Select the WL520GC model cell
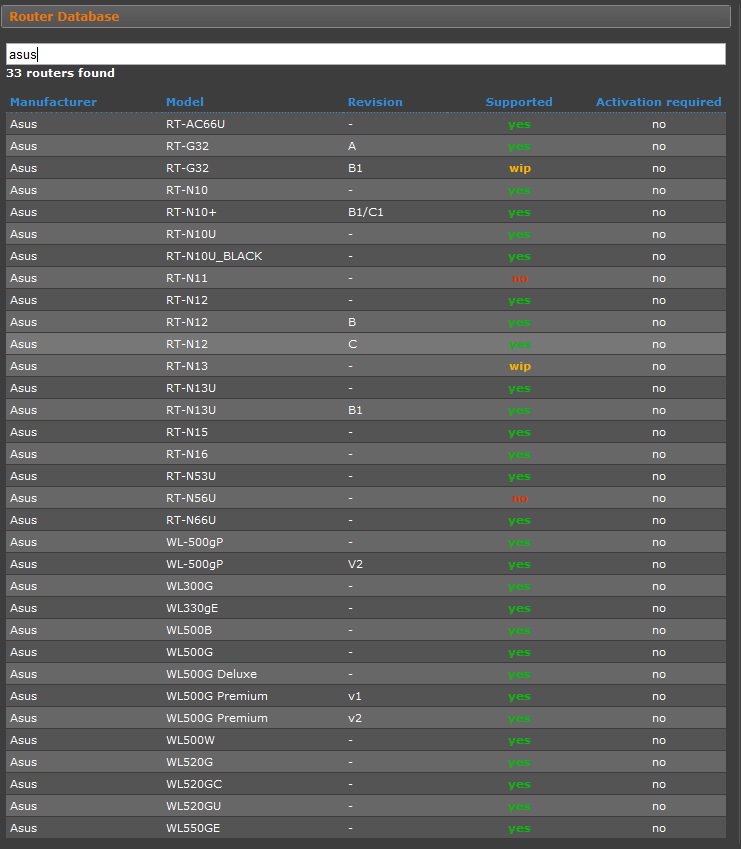 point(194,784)
